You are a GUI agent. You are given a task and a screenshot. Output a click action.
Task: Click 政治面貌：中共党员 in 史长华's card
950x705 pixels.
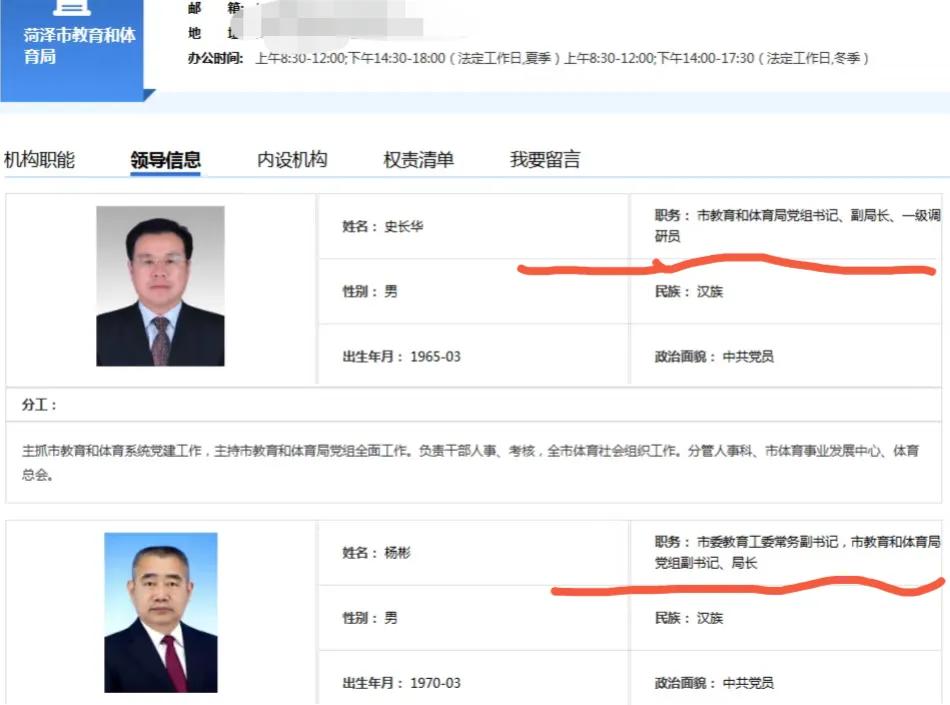click(714, 357)
